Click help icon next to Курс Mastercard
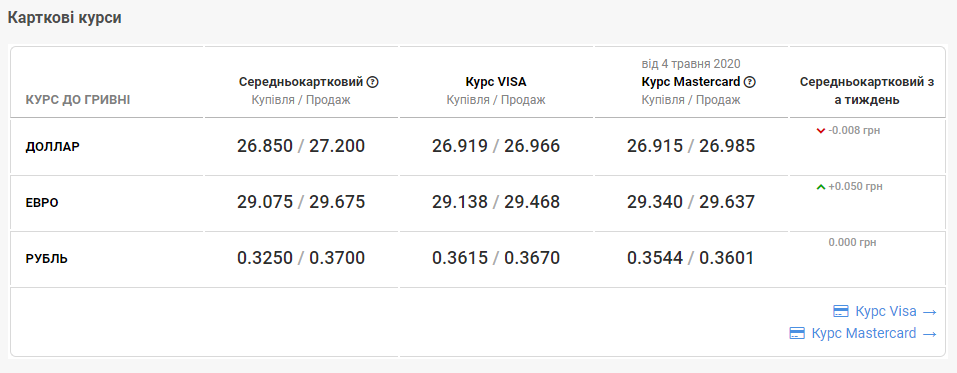This screenshot has height=373, width=957. pos(750,82)
